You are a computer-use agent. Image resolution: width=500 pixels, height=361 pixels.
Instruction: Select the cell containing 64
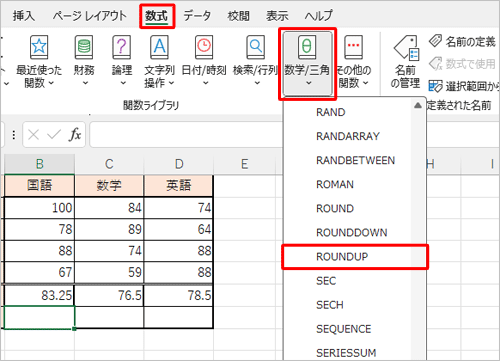click(x=179, y=229)
